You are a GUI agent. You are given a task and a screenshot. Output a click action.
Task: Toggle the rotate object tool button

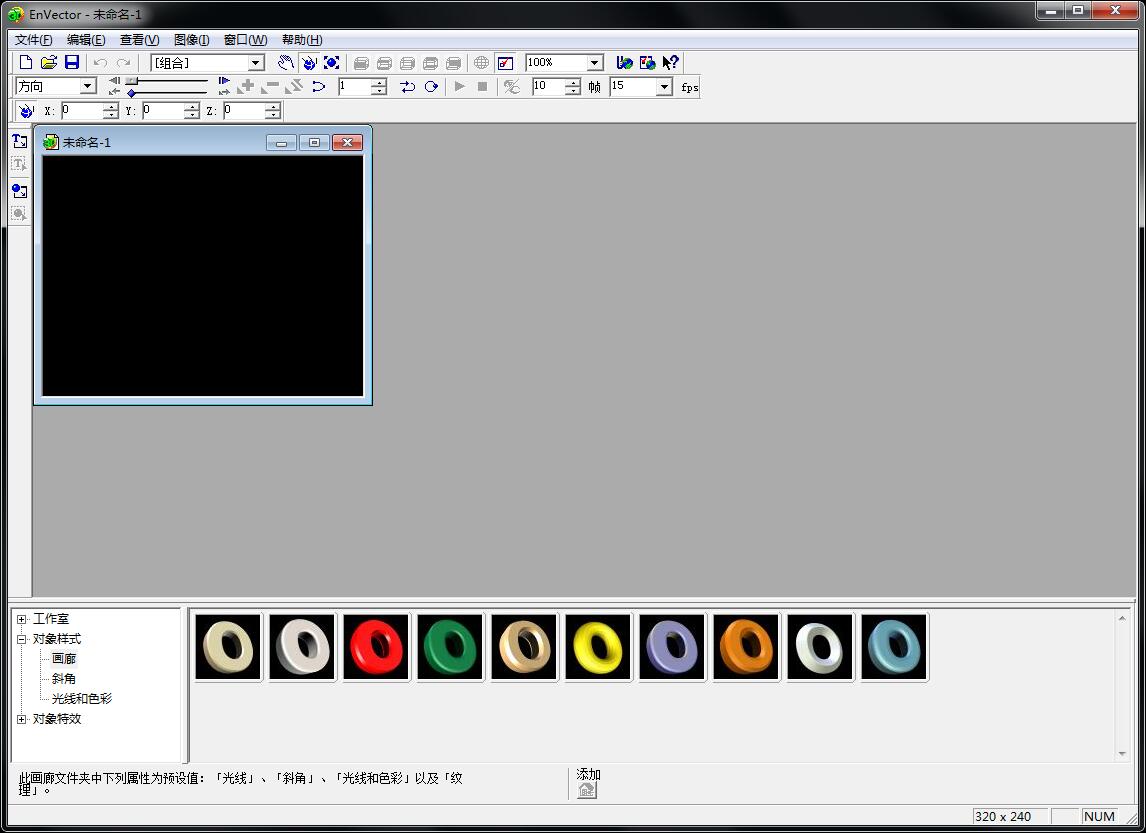coord(309,63)
